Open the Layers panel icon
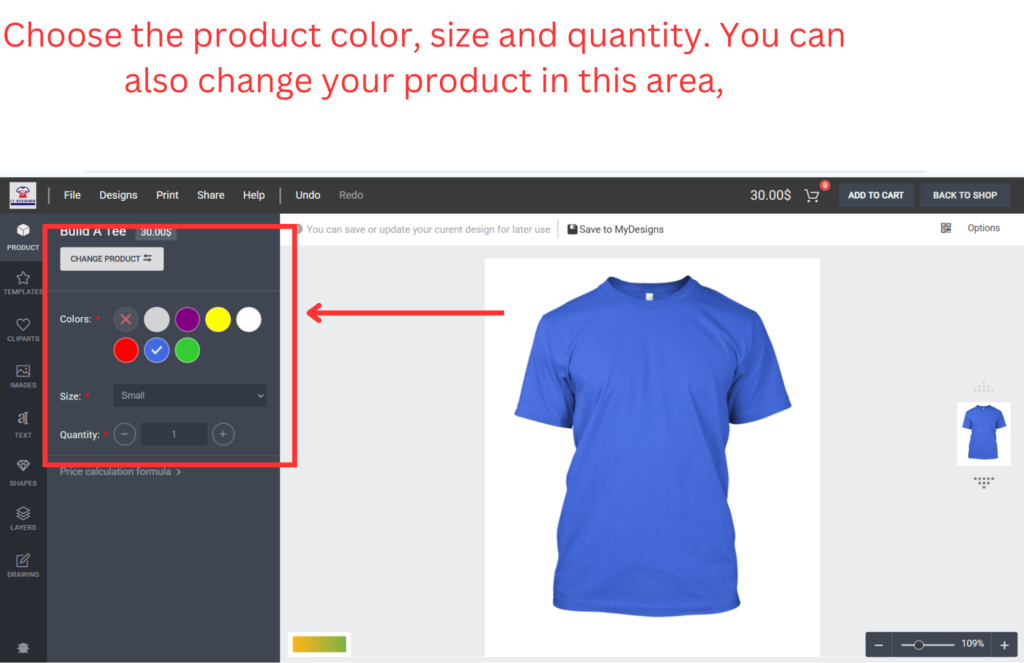Screen dimensions: 1024x663 [23, 518]
